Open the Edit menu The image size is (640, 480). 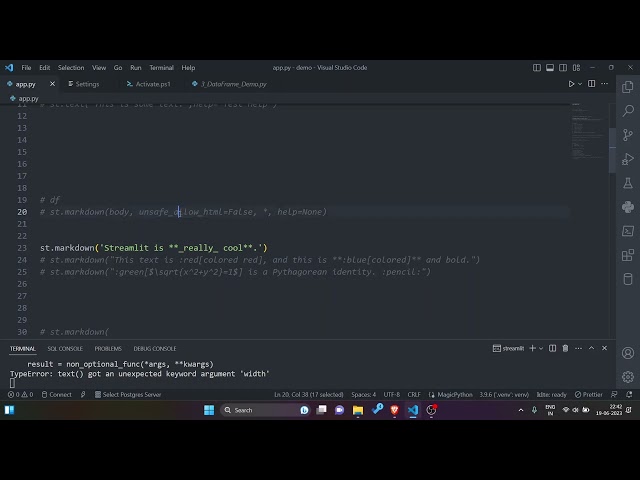44,68
